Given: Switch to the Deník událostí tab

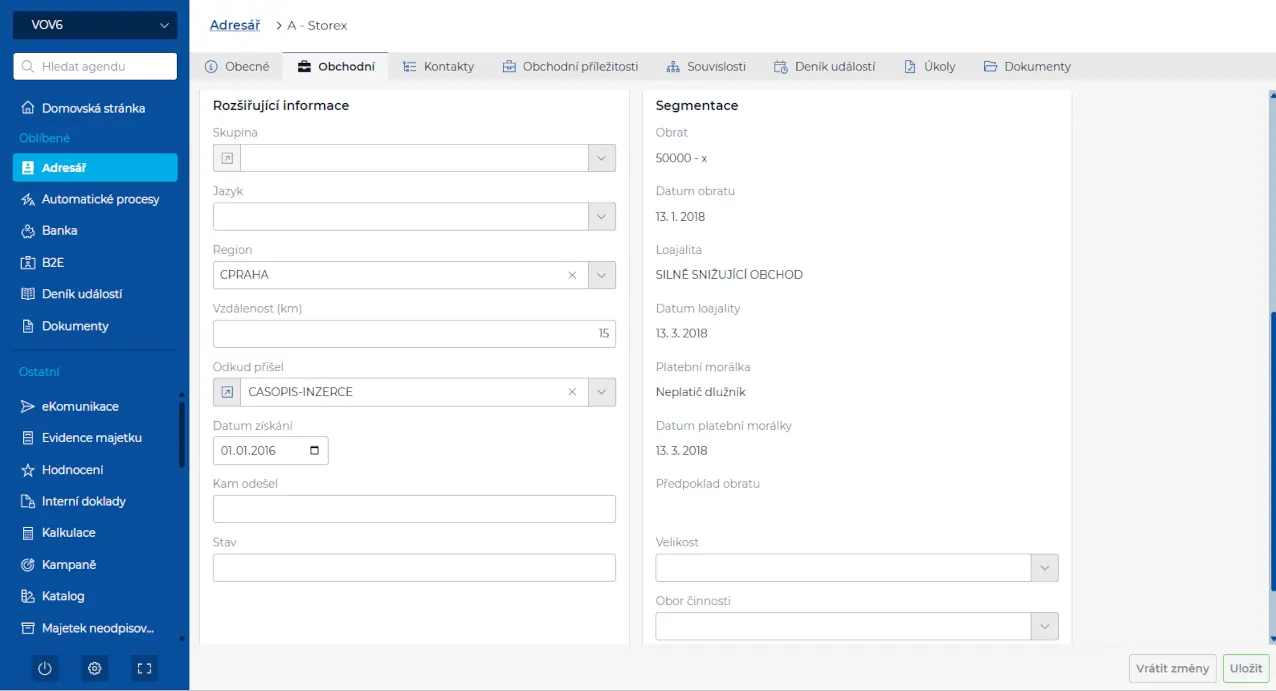Looking at the screenshot, I should point(824,67).
